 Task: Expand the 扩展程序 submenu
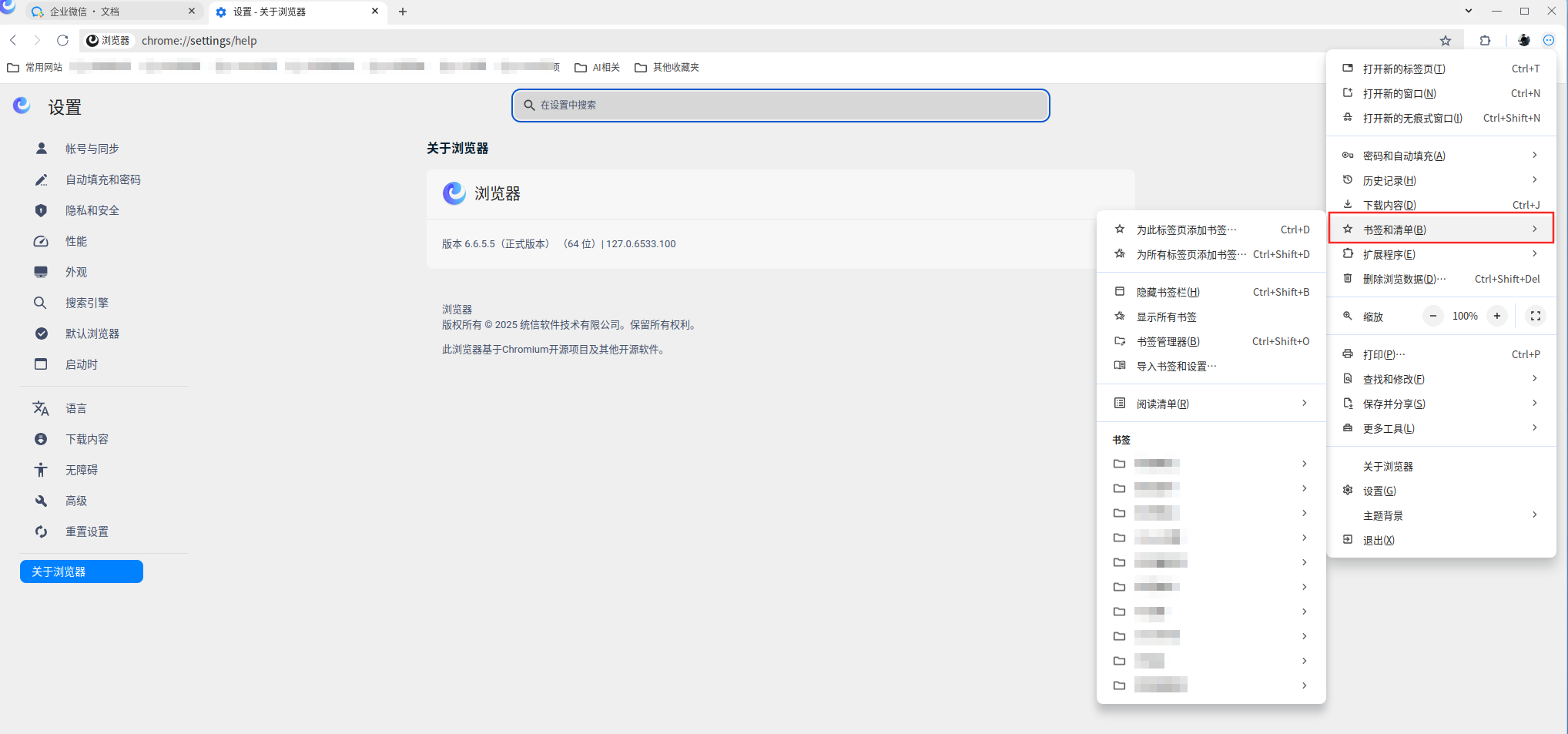click(1441, 254)
